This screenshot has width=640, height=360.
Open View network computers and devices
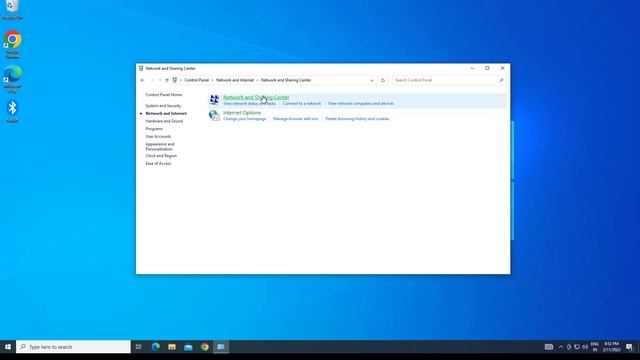(361, 104)
